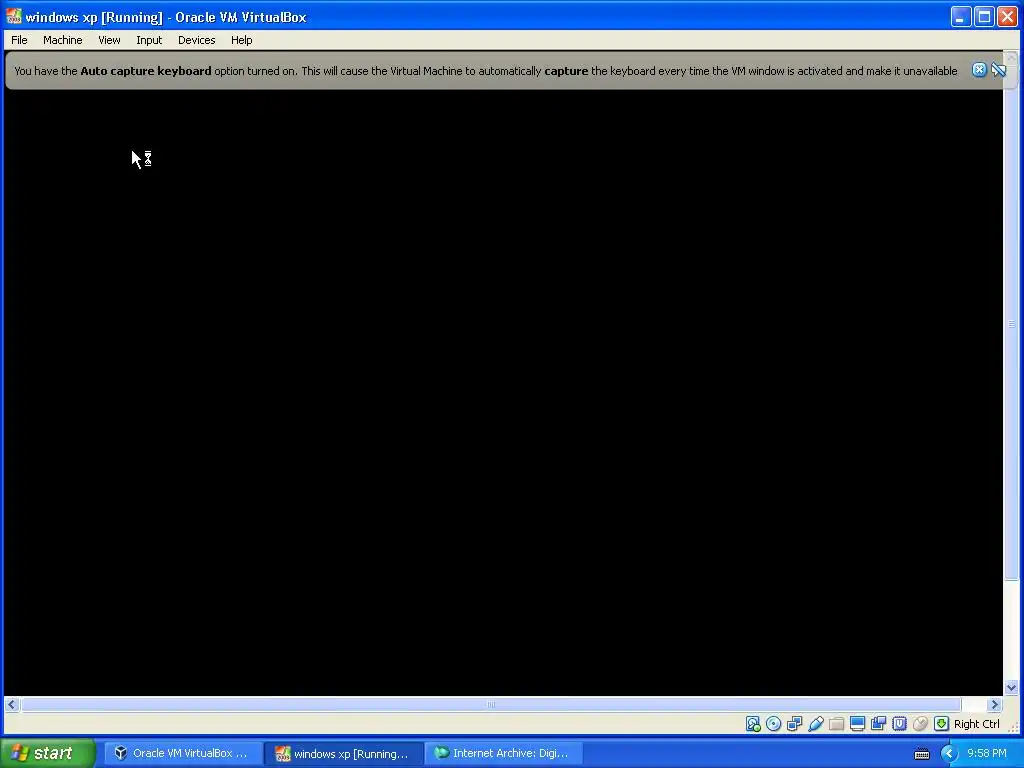
Task: Expand hidden system tray icons
Action: tap(949, 754)
